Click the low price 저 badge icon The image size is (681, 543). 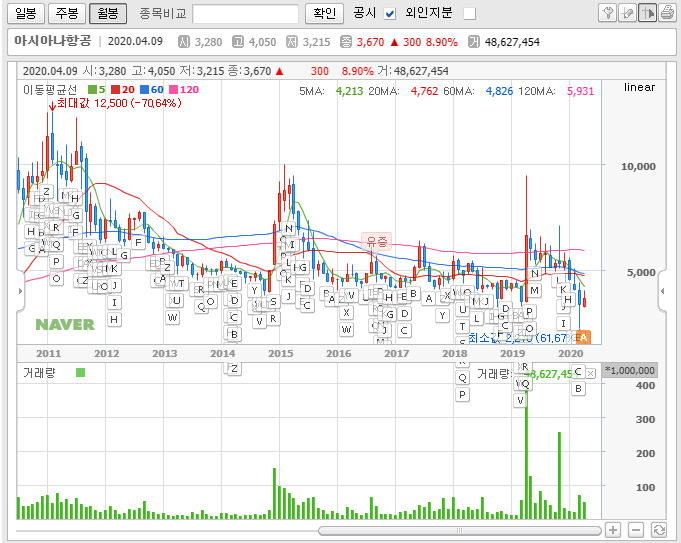[292, 42]
